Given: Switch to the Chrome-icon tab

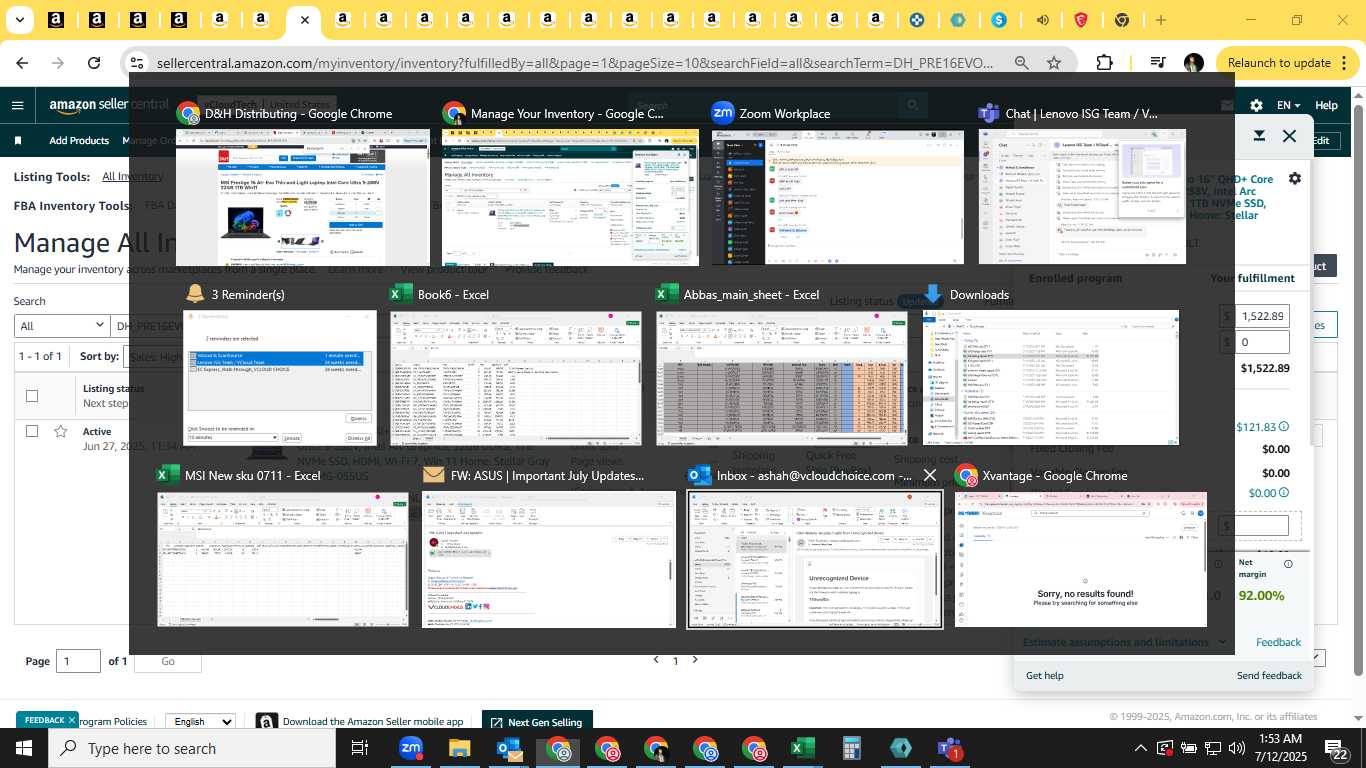Looking at the screenshot, I should tap(1122, 20).
